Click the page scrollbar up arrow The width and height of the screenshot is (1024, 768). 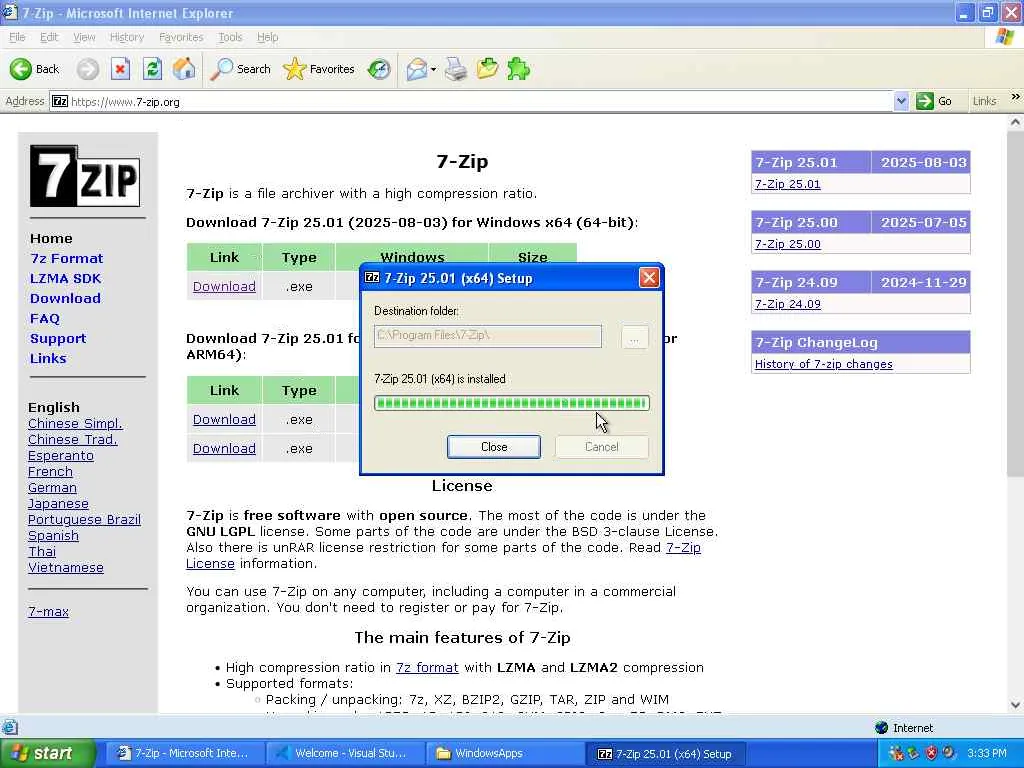point(1016,122)
